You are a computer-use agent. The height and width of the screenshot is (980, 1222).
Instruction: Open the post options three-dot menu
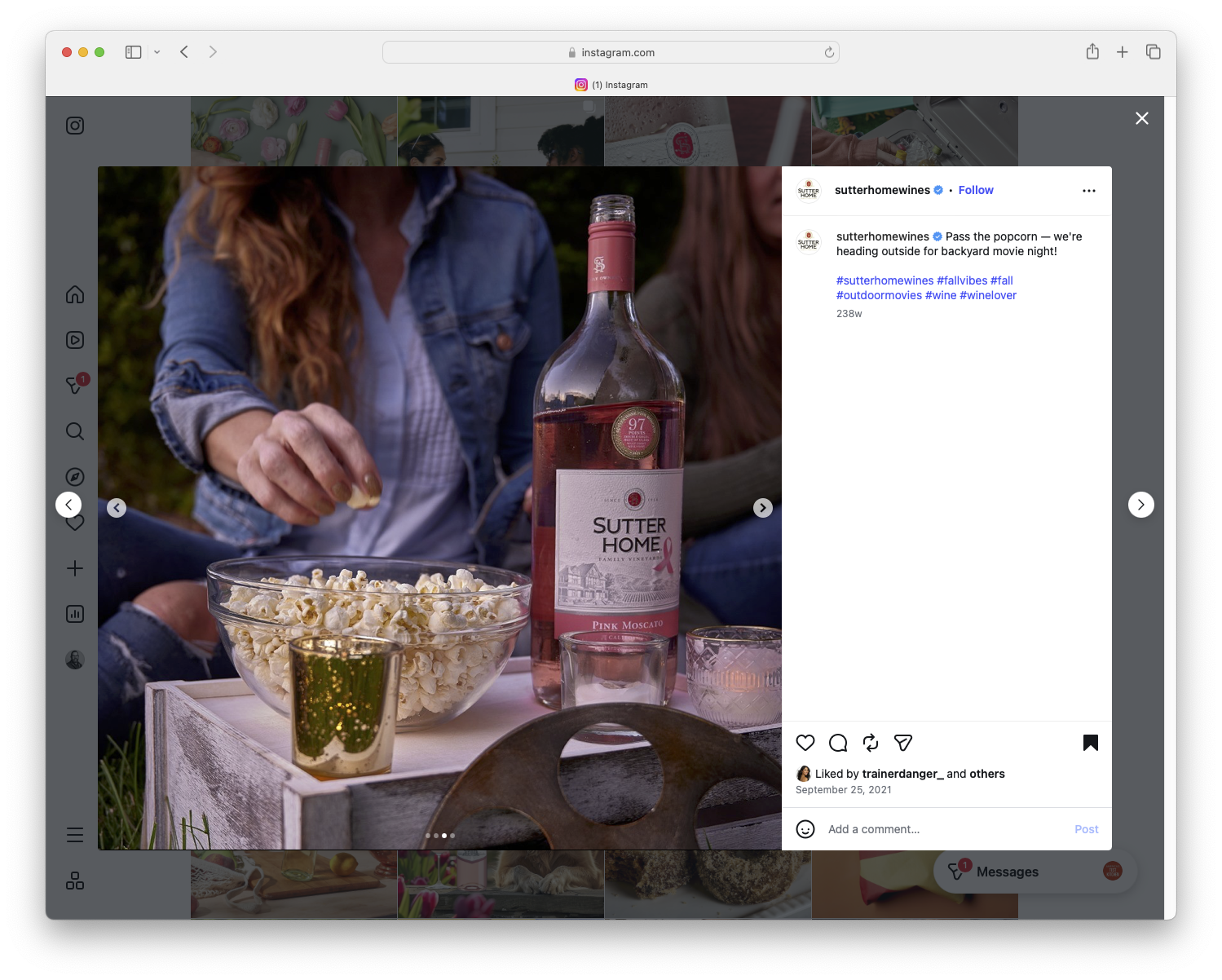(x=1089, y=190)
